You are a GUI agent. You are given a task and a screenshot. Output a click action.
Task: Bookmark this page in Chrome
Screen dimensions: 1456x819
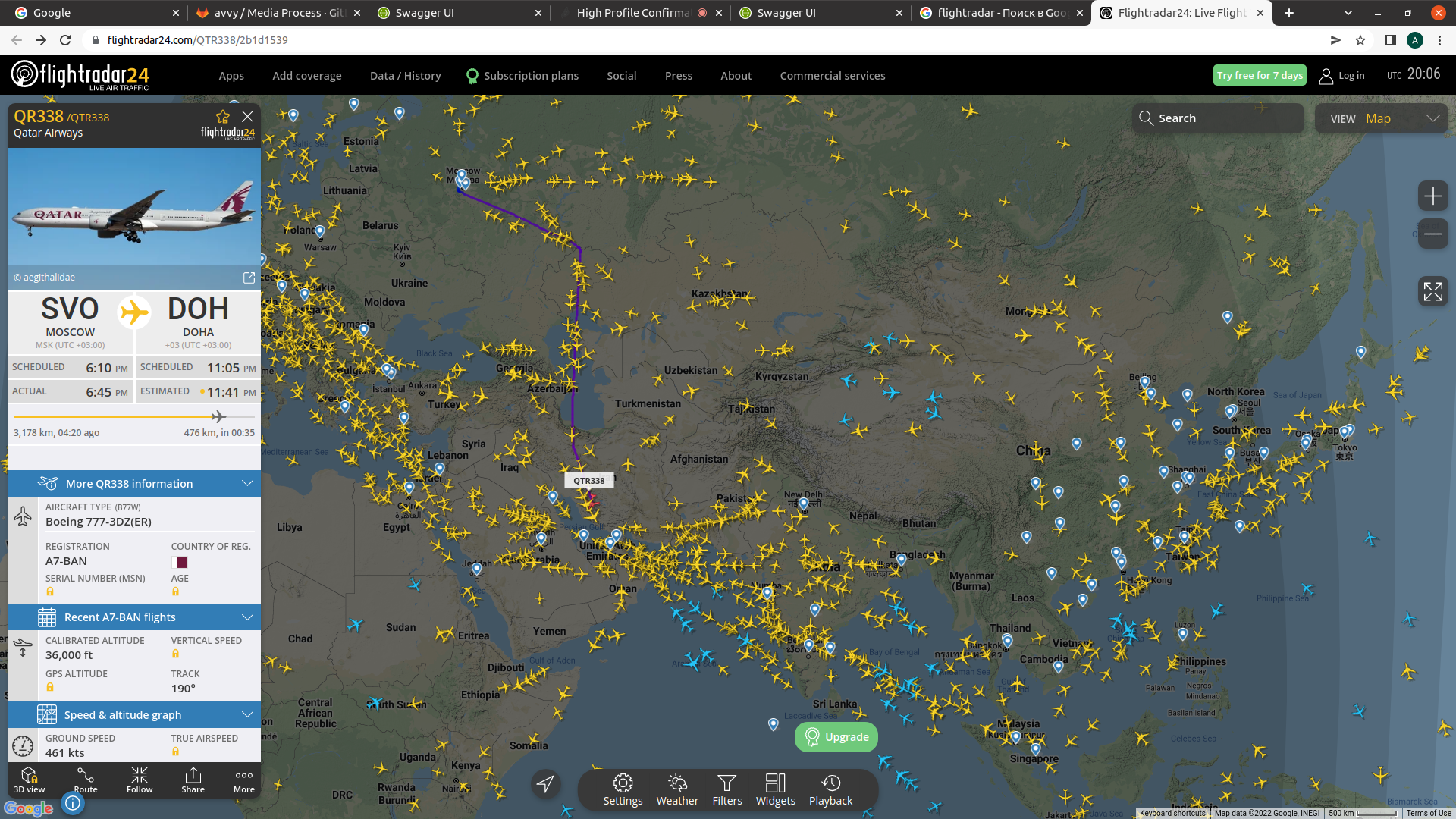(x=1360, y=40)
